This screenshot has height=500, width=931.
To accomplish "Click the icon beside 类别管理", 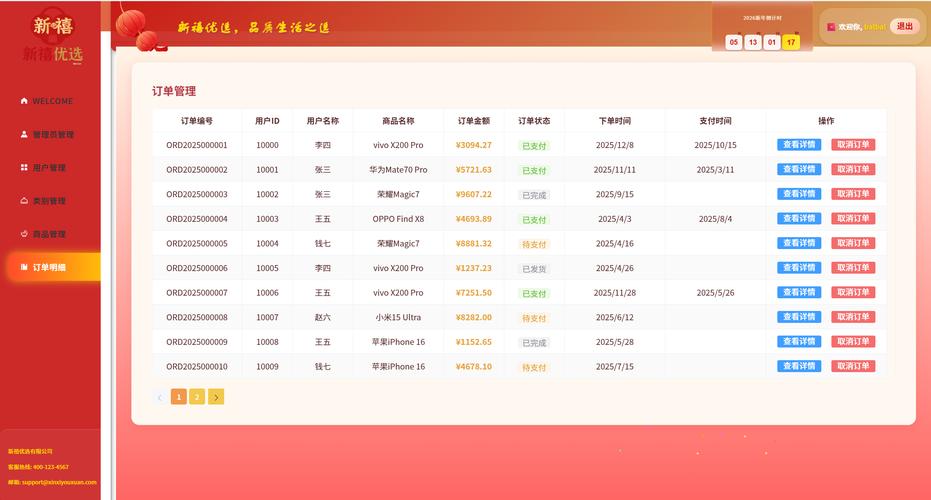I will (x=24, y=201).
